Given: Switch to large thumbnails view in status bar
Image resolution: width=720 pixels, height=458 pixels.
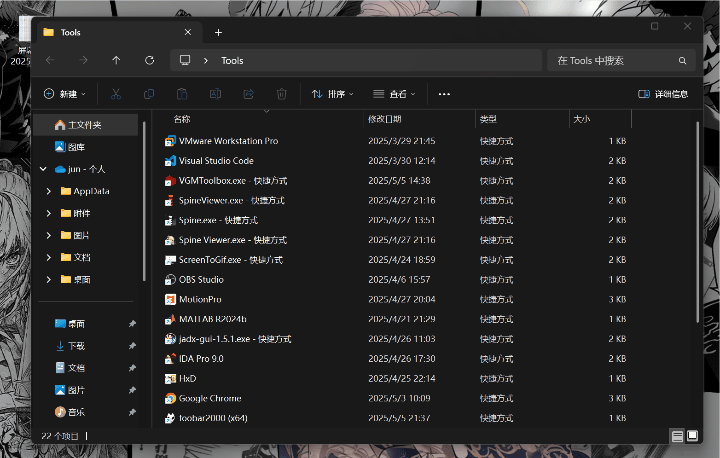Looking at the screenshot, I should pos(692,435).
